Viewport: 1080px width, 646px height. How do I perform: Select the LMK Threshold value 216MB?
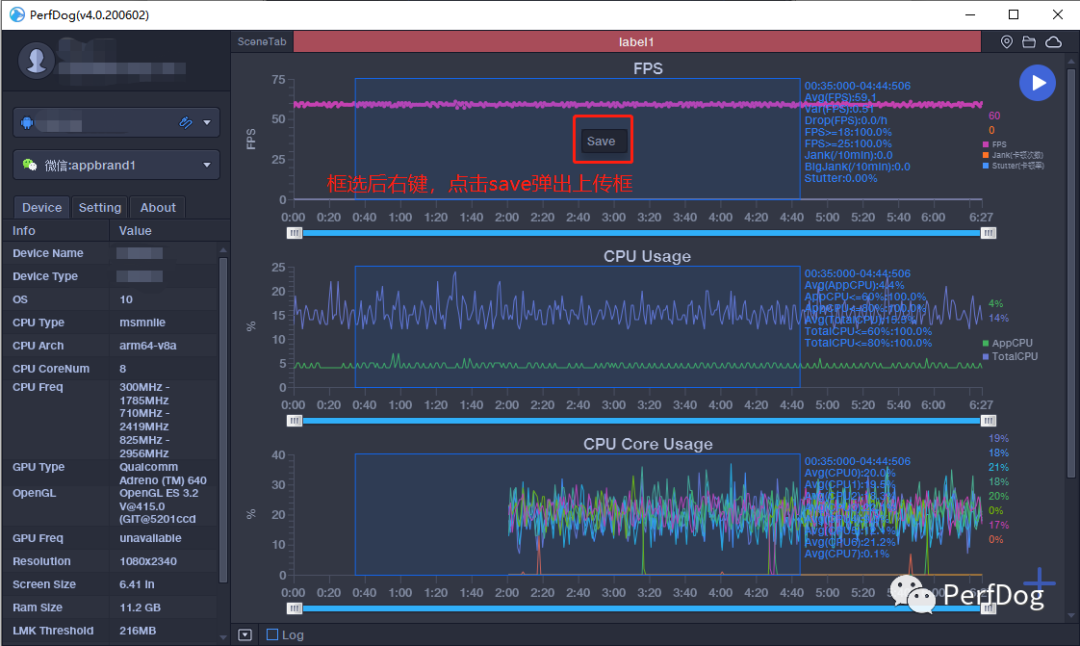pyautogui.click(x=137, y=630)
